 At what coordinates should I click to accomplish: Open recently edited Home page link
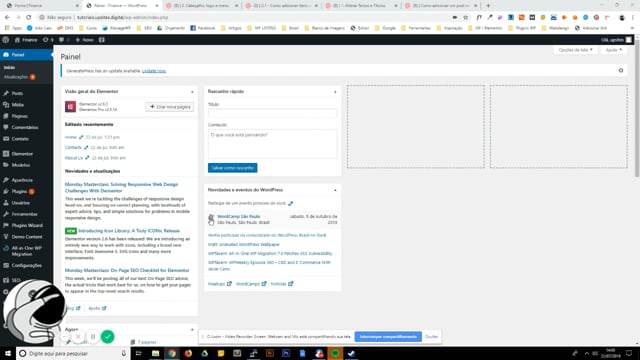(71, 137)
